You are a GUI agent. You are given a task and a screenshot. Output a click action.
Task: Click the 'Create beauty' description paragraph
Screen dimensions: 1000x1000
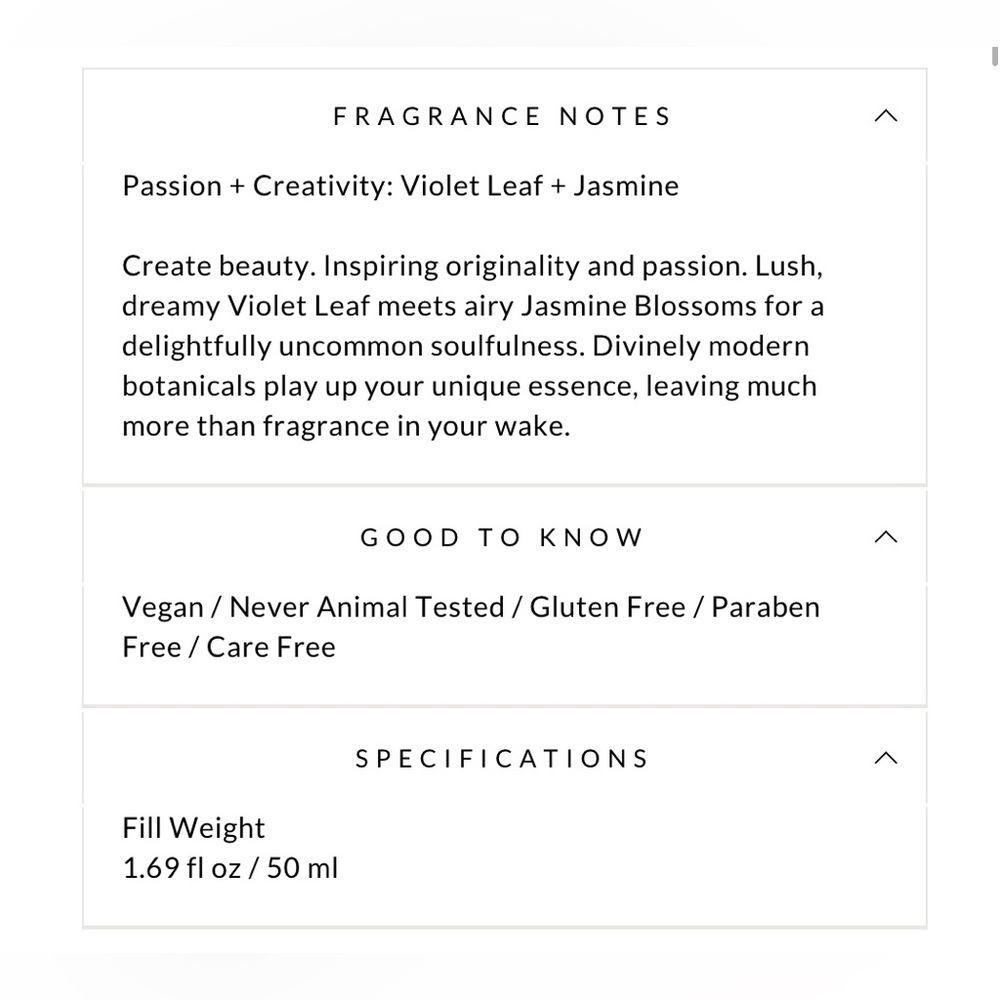tap(473, 346)
